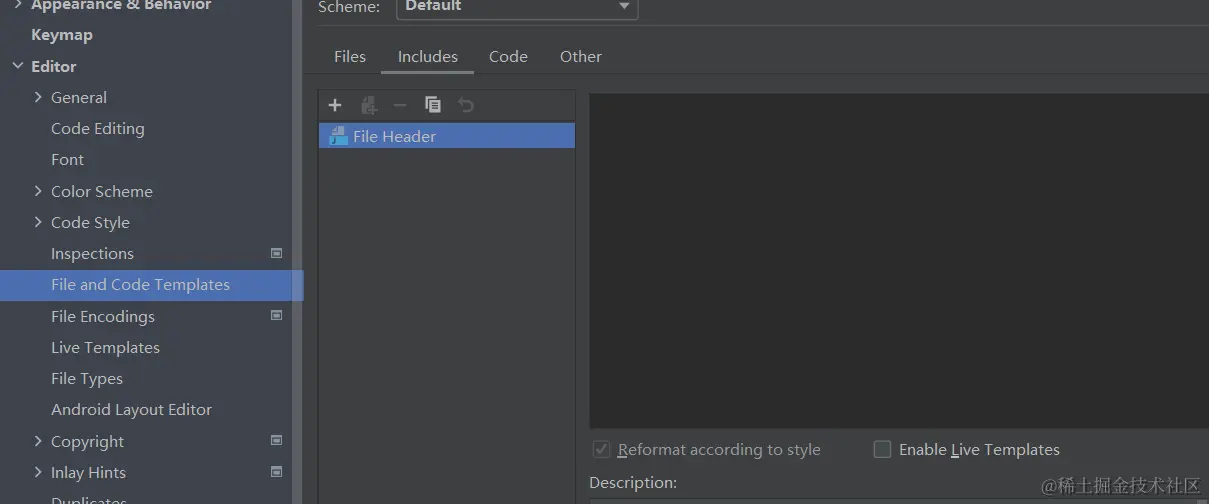
Task: Select Code Editing in the sidebar
Action: tap(98, 129)
